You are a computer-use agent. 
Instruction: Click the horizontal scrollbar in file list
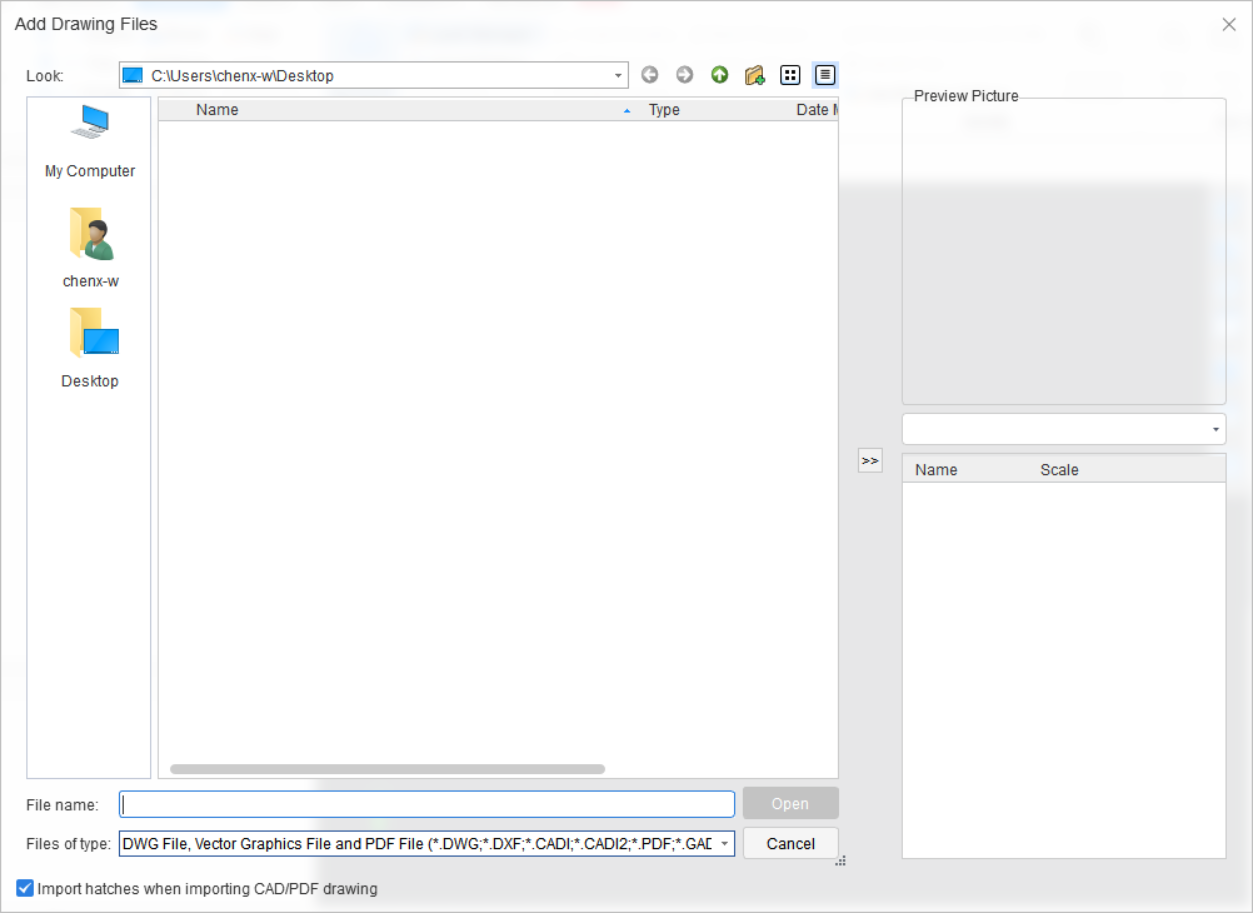(x=387, y=769)
